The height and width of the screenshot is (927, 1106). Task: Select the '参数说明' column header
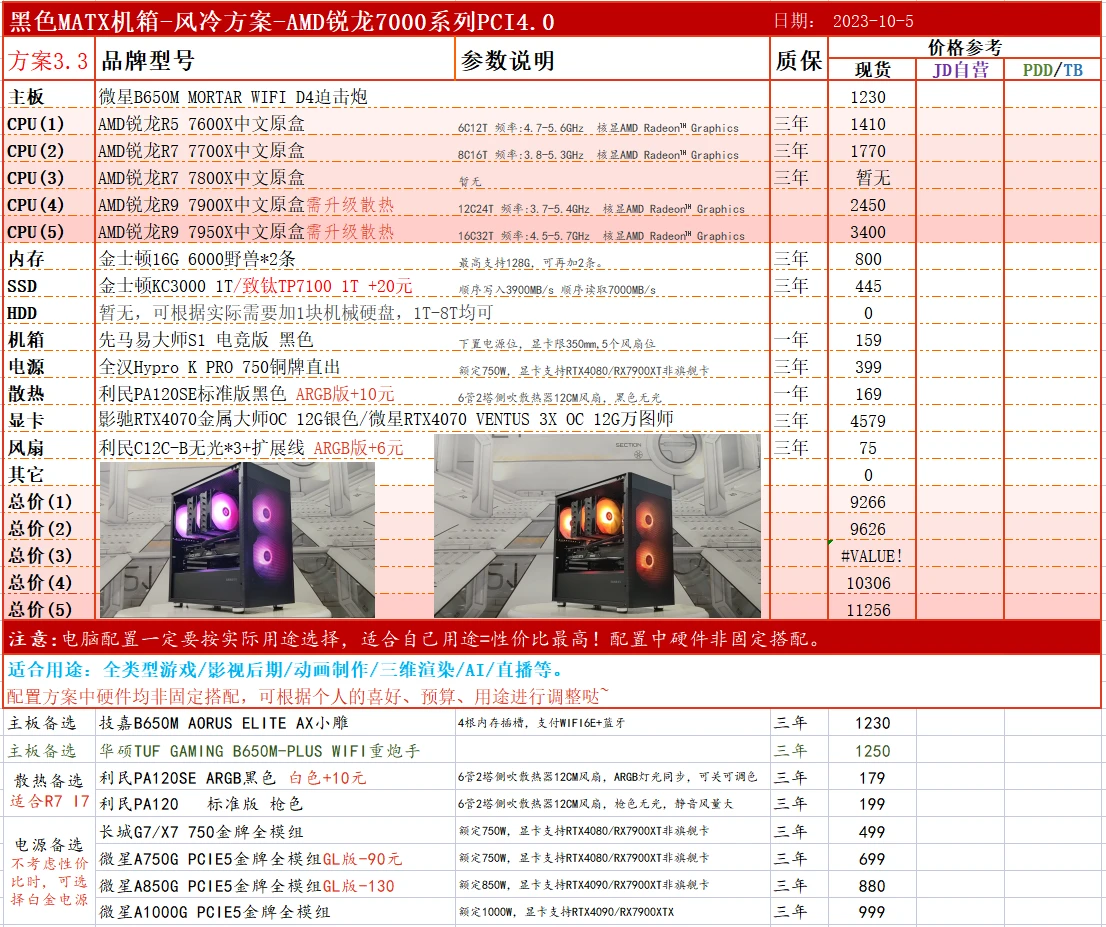[507, 61]
